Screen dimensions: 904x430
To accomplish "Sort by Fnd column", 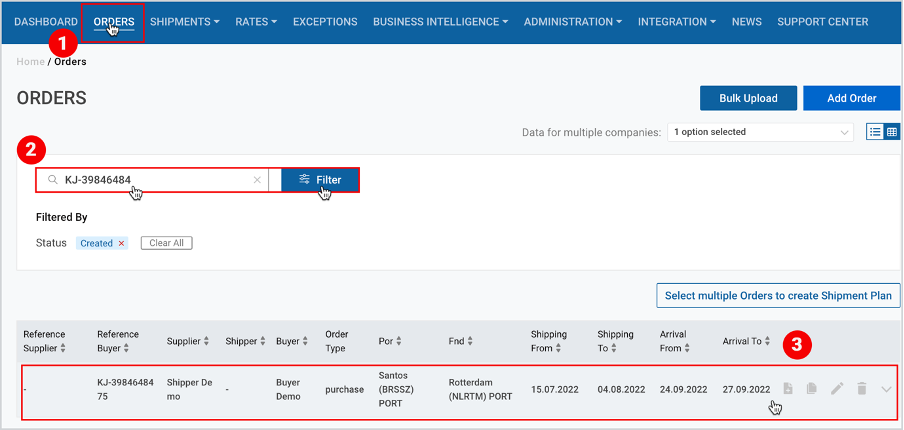I will 470,341.
